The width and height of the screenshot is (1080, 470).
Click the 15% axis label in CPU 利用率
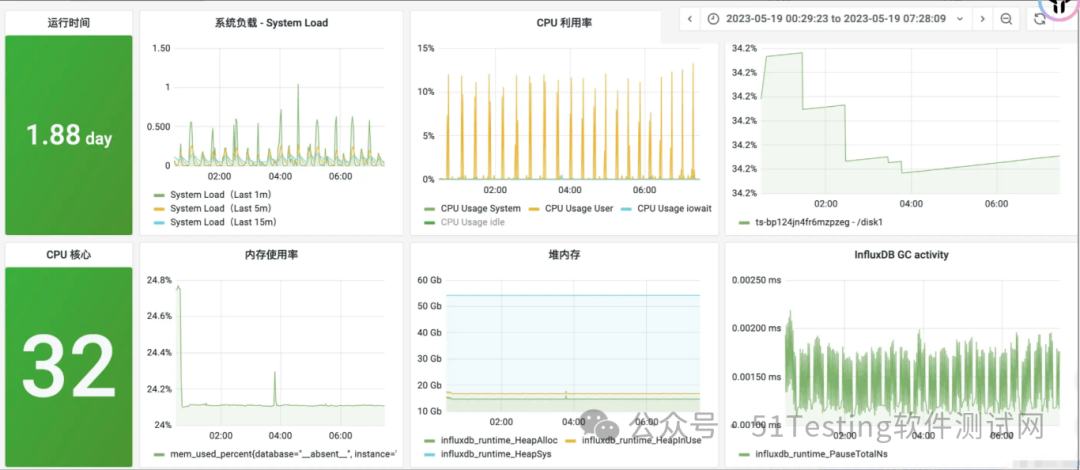pyautogui.click(x=426, y=48)
